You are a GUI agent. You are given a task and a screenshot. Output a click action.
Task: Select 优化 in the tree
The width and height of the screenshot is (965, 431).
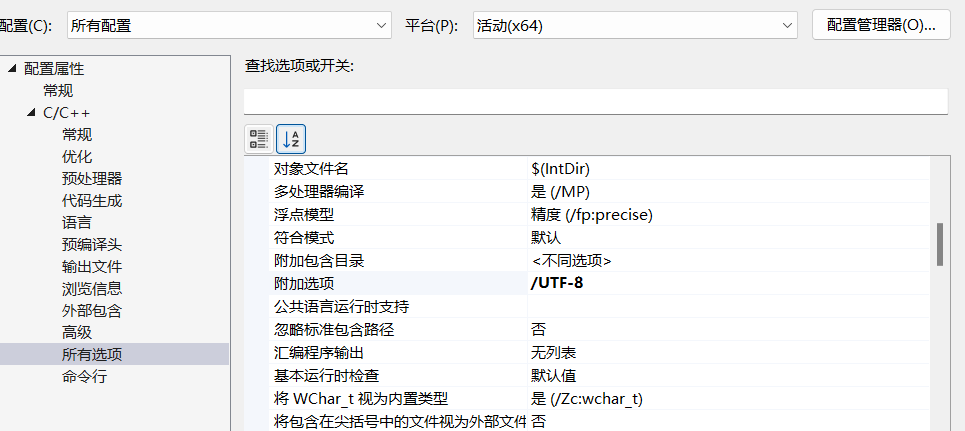(77, 157)
